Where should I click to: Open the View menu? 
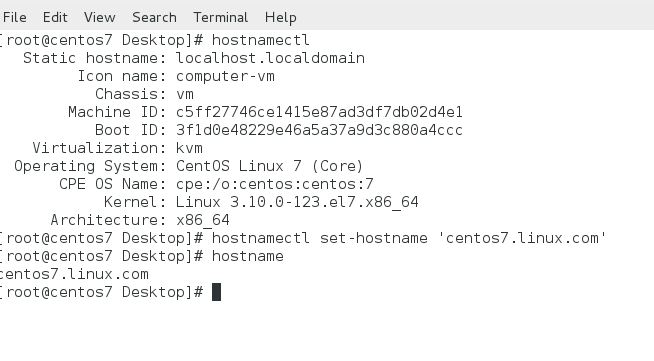99,18
